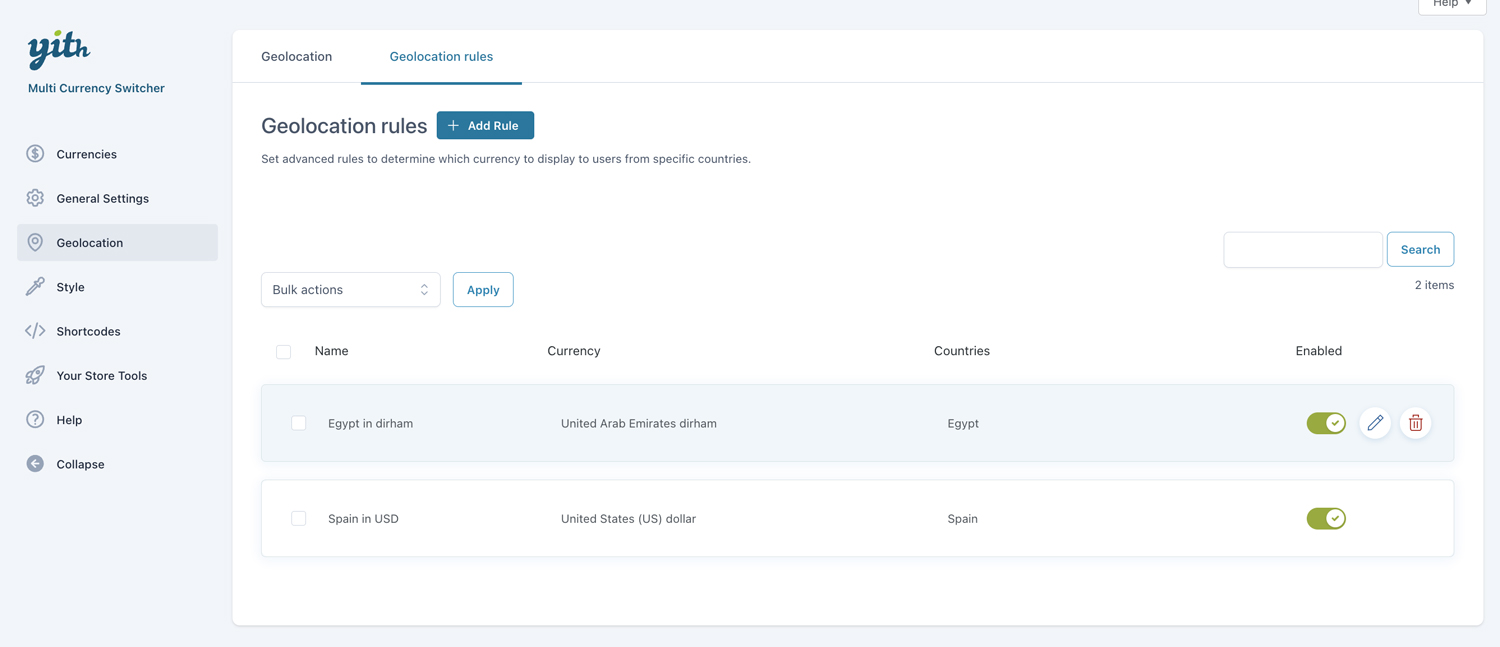Select all rules with header checkbox
This screenshot has width=1500, height=647.
point(284,352)
